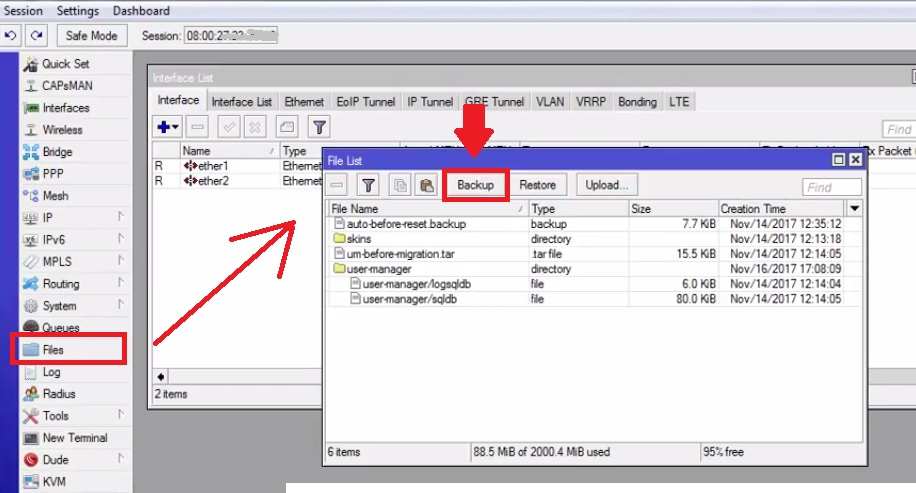Open the add (plus) dropdown in Interface List
916x493 pixels.
click(x=167, y=127)
